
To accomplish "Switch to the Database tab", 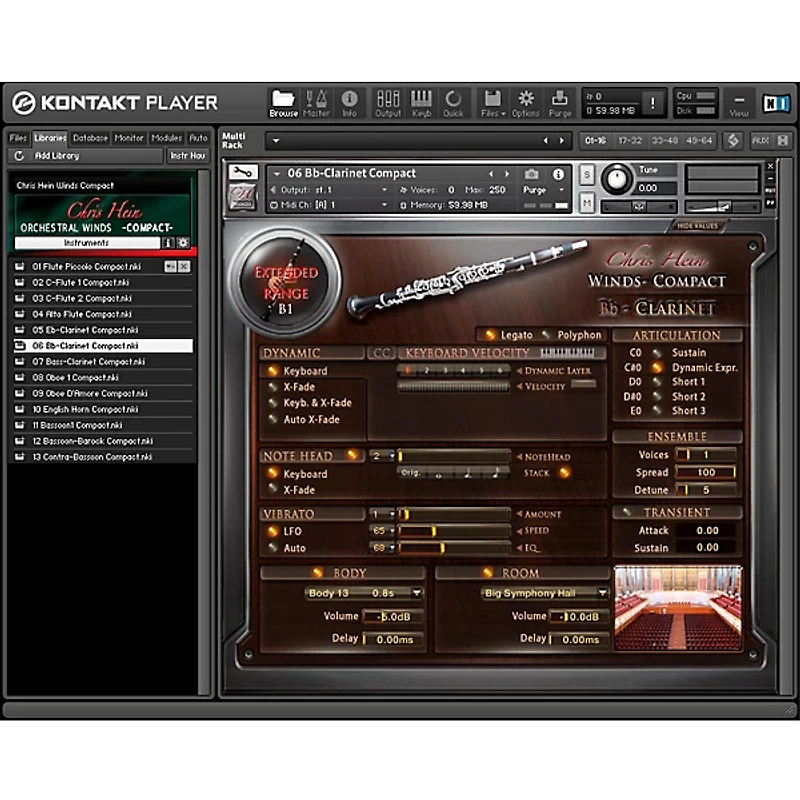I will [90, 138].
